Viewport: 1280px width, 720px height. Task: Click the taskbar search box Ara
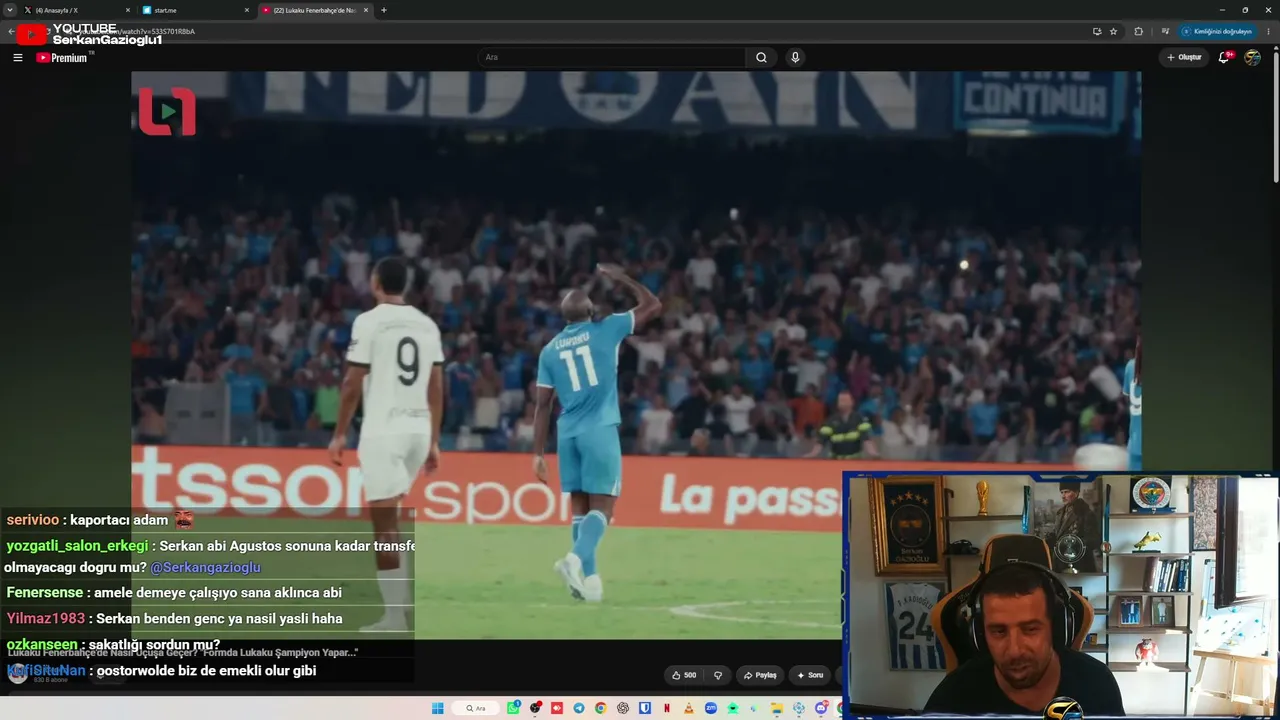coord(475,708)
